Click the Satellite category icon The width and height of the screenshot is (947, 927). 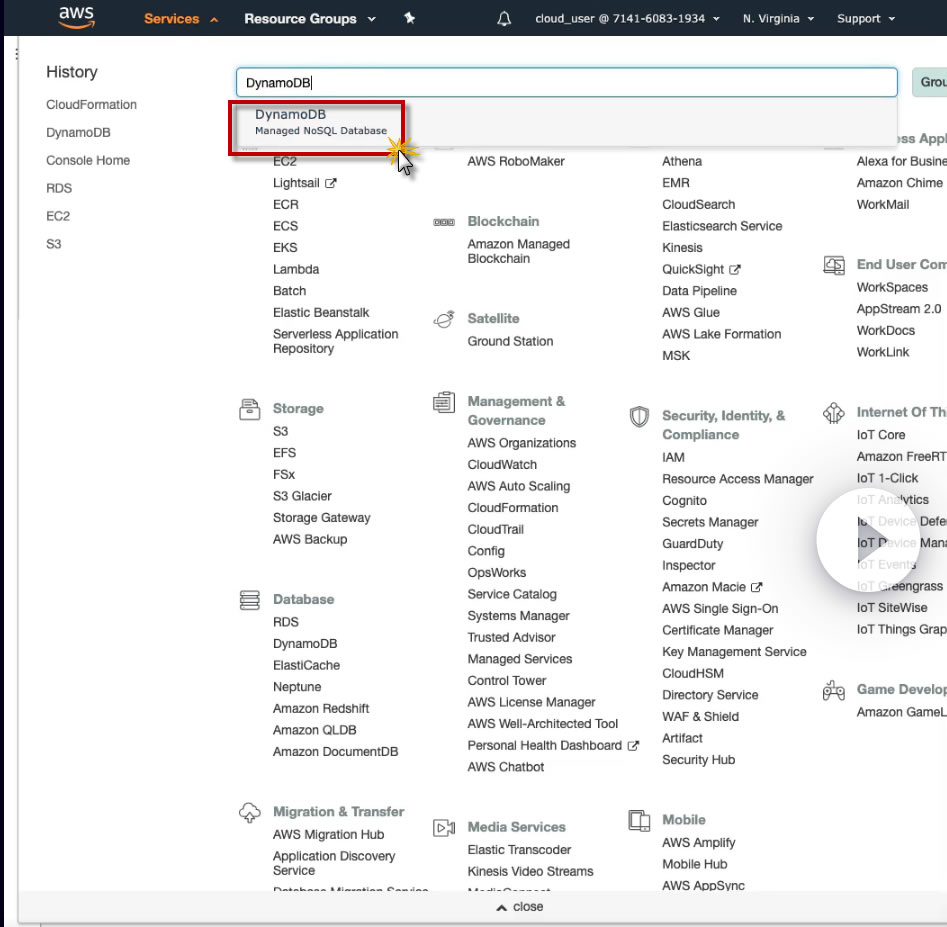[444, 319]
